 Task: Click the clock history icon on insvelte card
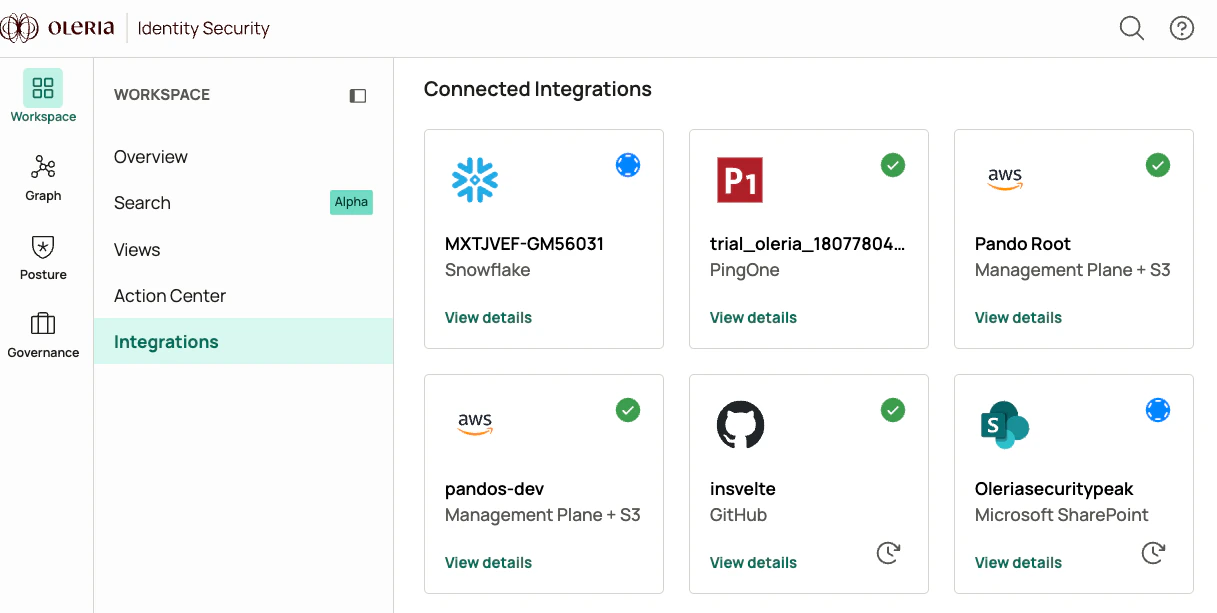click(x=888, y=552)
